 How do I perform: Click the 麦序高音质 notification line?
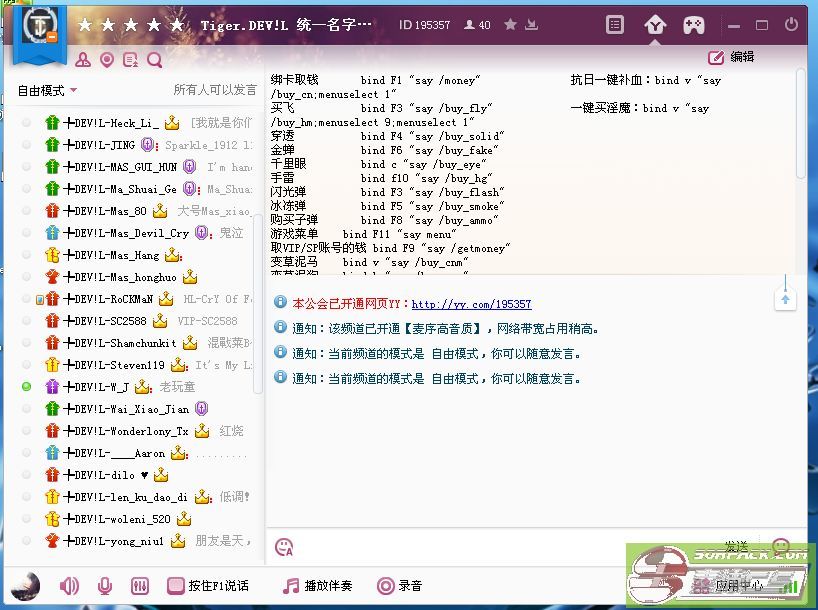445,329
